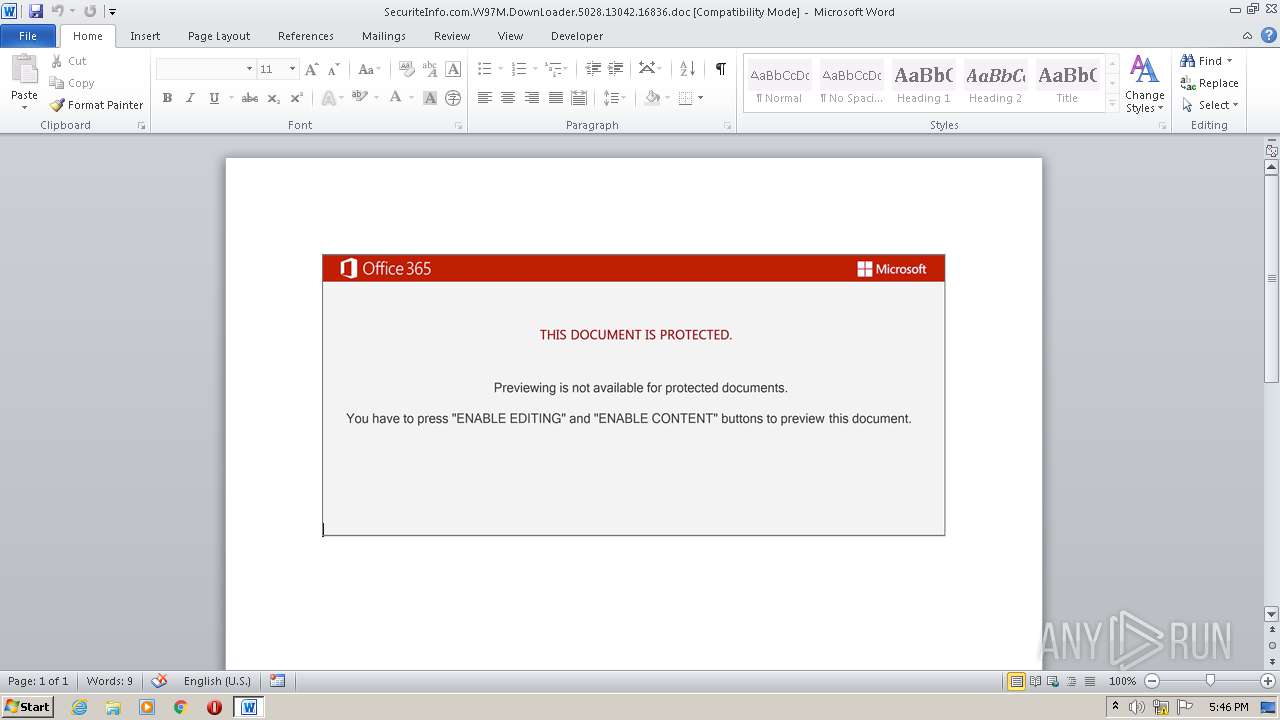Image resolution: width=1280 pixels, height=720 pixels.
Task: Select Print Layout view button
Action: 1016,681
